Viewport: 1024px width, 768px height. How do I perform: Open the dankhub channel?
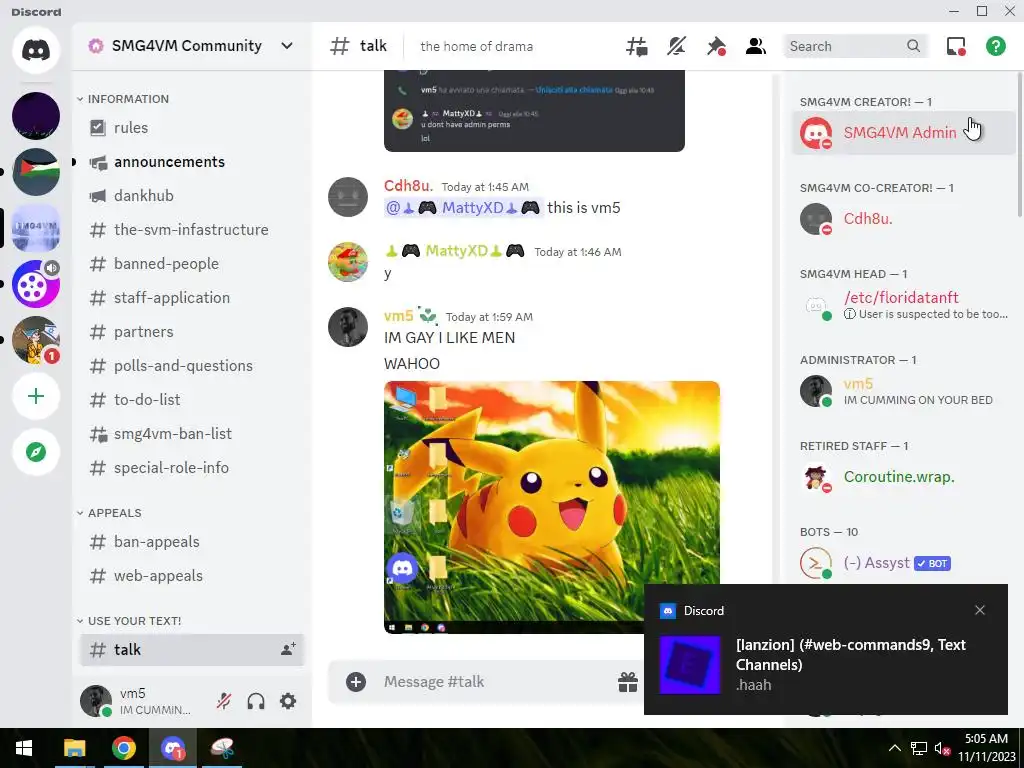(191, 195)
